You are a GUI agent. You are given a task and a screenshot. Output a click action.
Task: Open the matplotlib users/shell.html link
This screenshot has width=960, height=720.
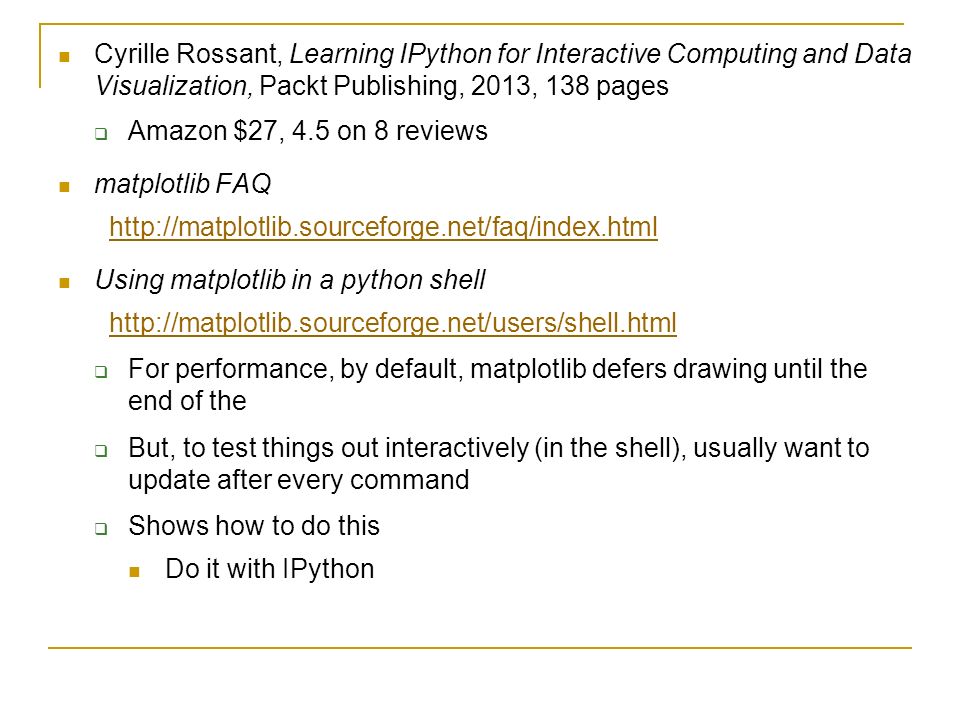[392, 323]
